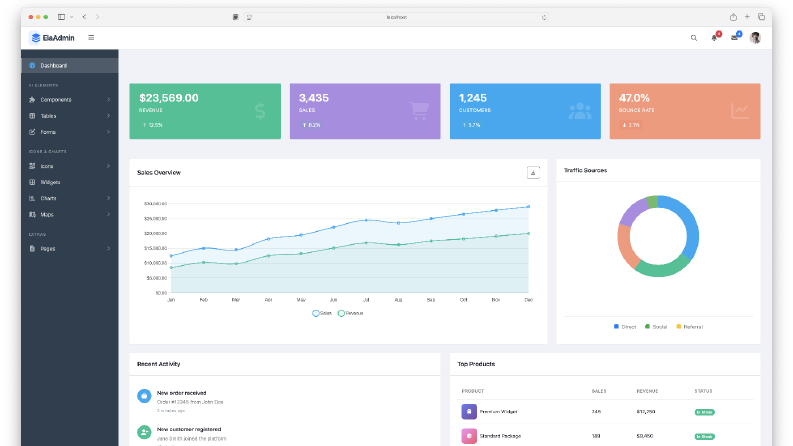Screen dimensions: 793x446
Task: Click the Pages document icon
Action: (x=32, y=249)
